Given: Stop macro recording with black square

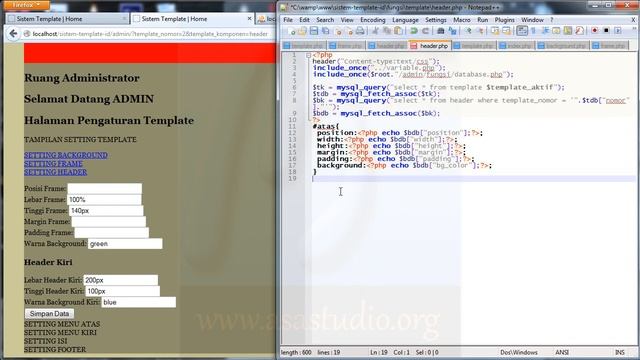Looking at the screenshot, I should tap(606, 31).
